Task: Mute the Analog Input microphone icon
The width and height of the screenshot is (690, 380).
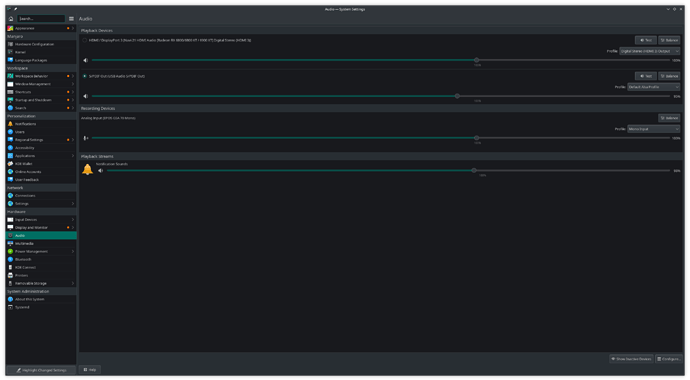Action: (x=86, y=138)
